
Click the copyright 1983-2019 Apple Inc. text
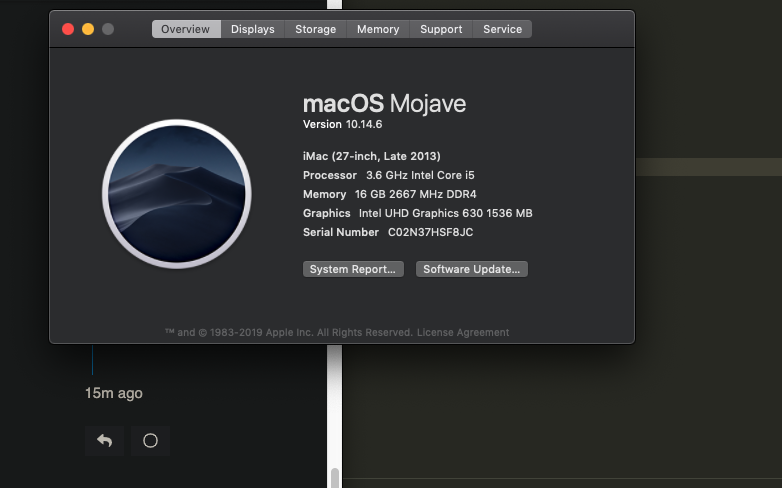(x=288, y=332)
